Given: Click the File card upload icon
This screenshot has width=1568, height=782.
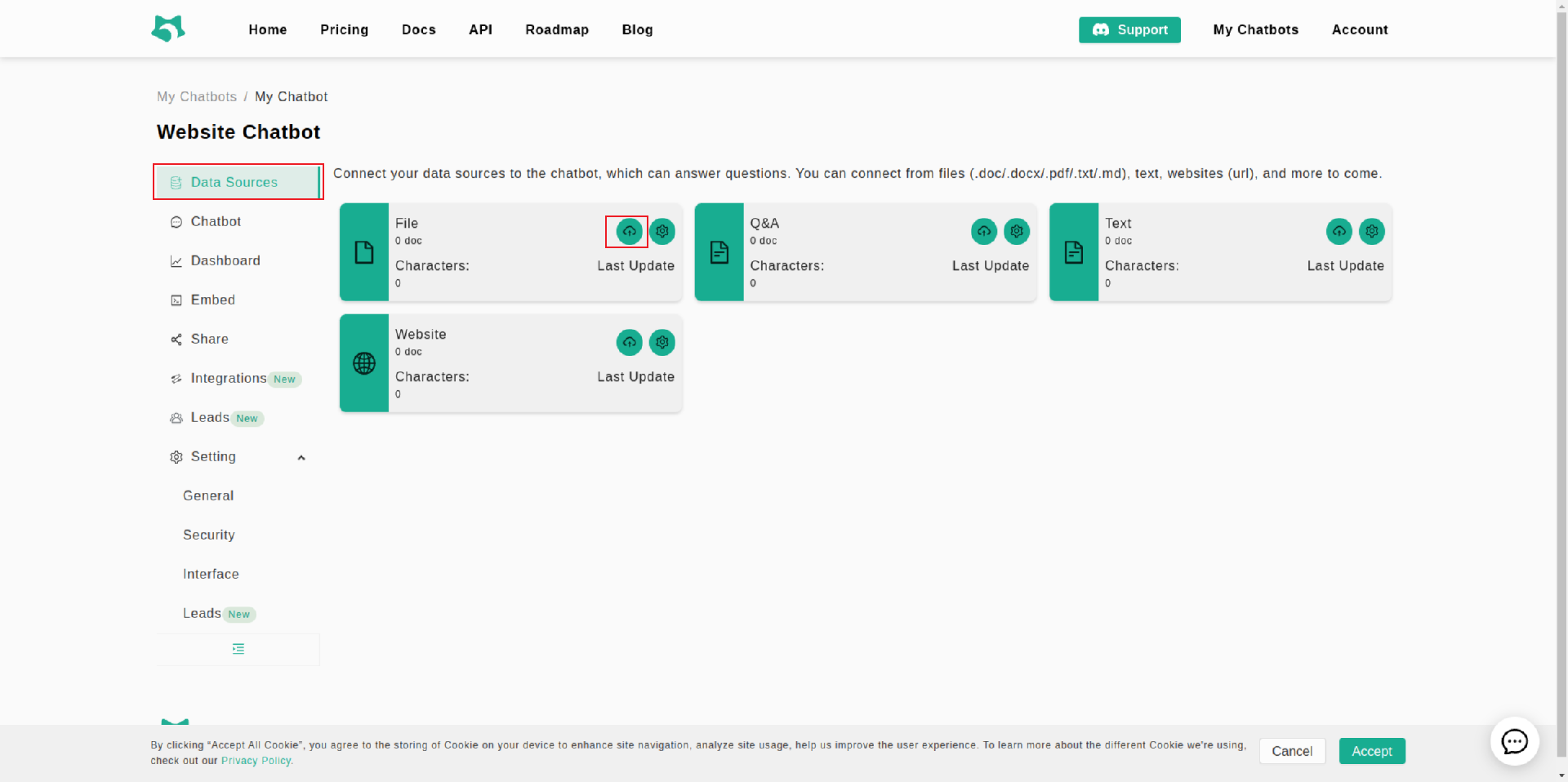Looking at the screenshot, I should pos(629,232).
